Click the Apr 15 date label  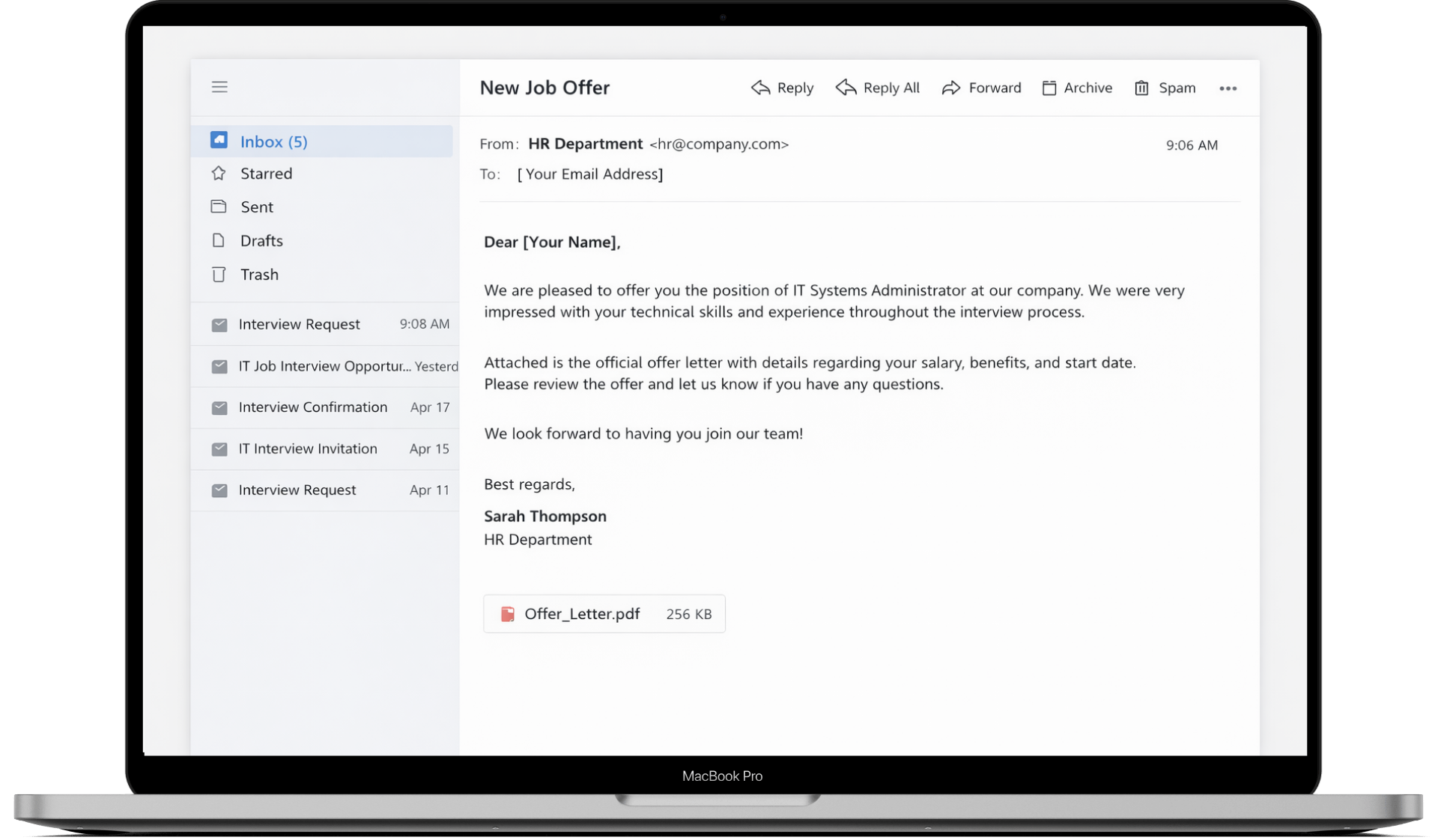coord(429,448)
